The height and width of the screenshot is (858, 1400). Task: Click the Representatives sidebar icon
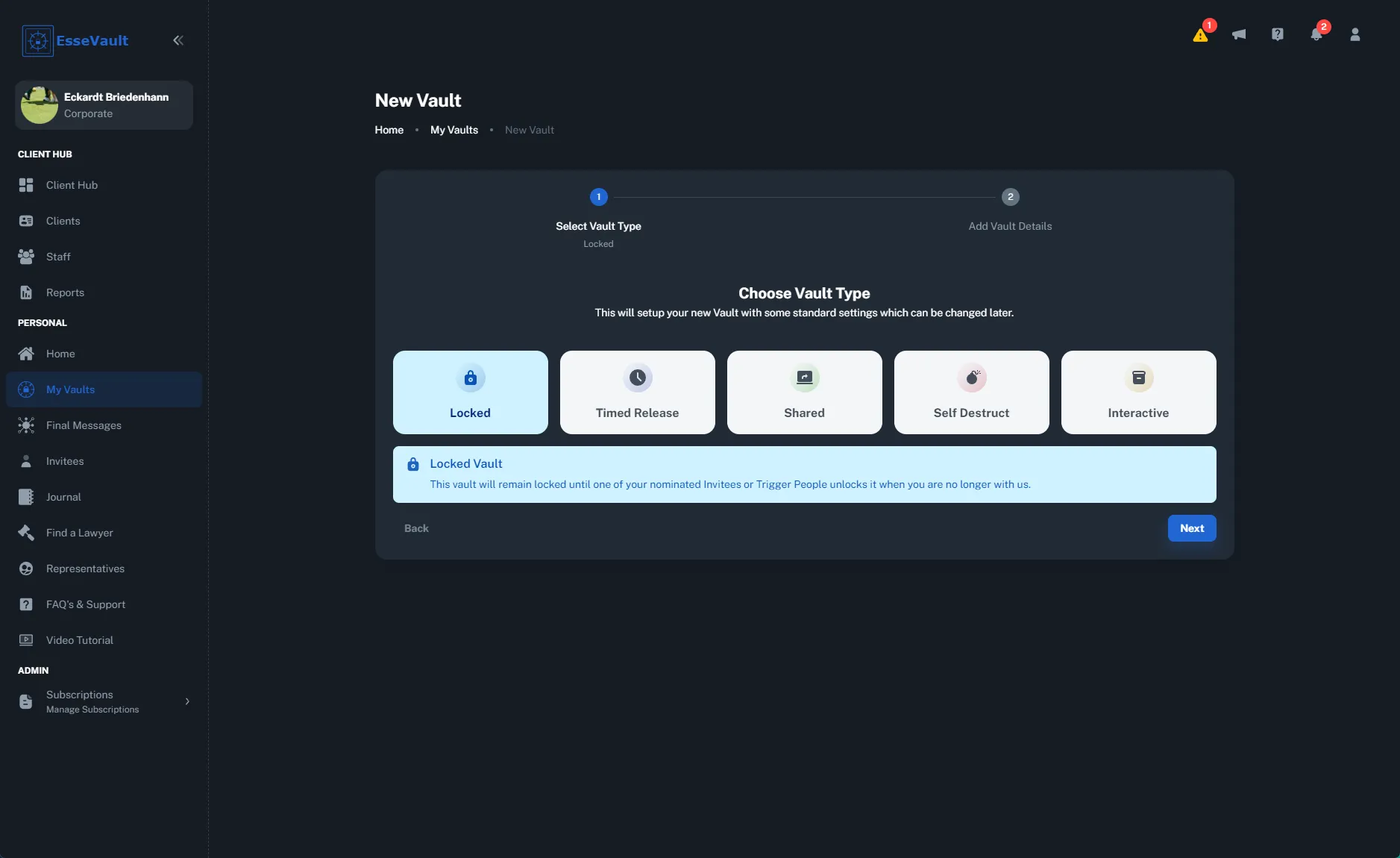coord(26,569)
